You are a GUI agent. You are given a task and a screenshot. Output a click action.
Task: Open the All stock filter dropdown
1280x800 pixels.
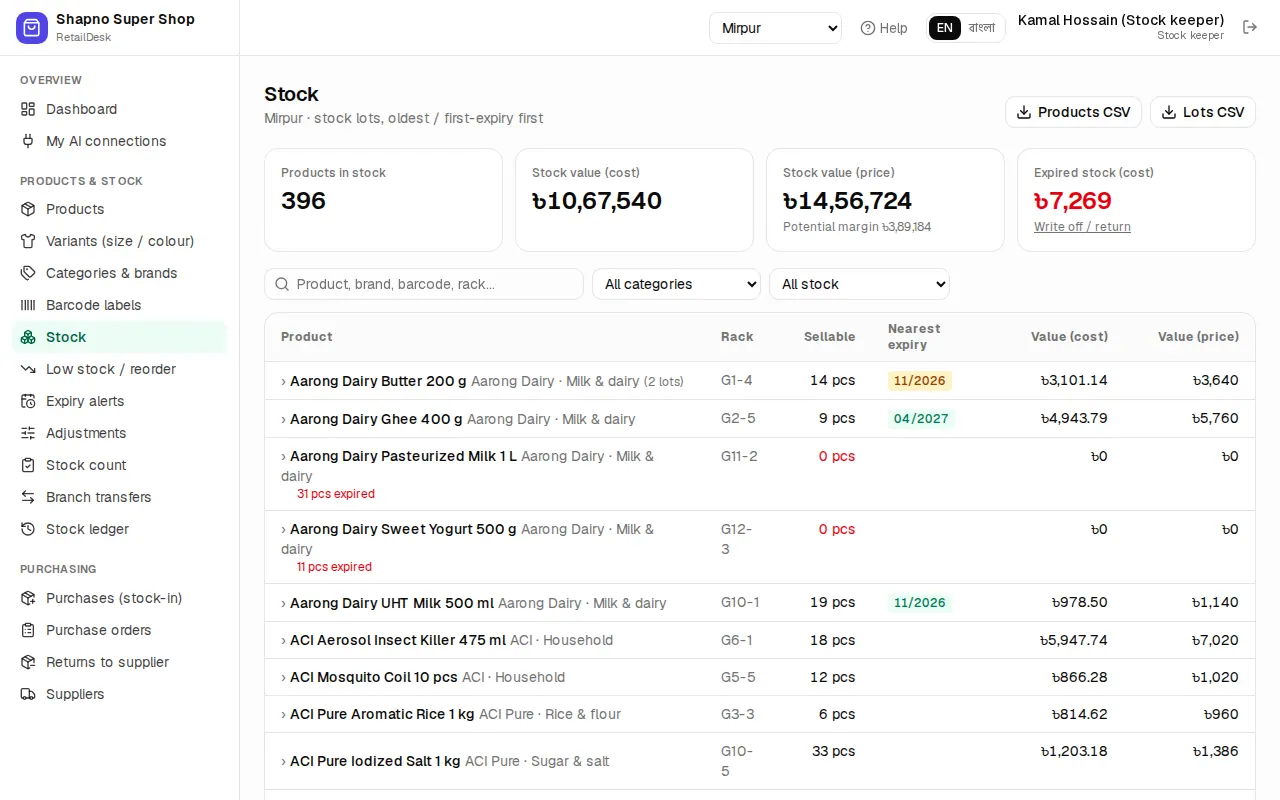pos(859,284)
